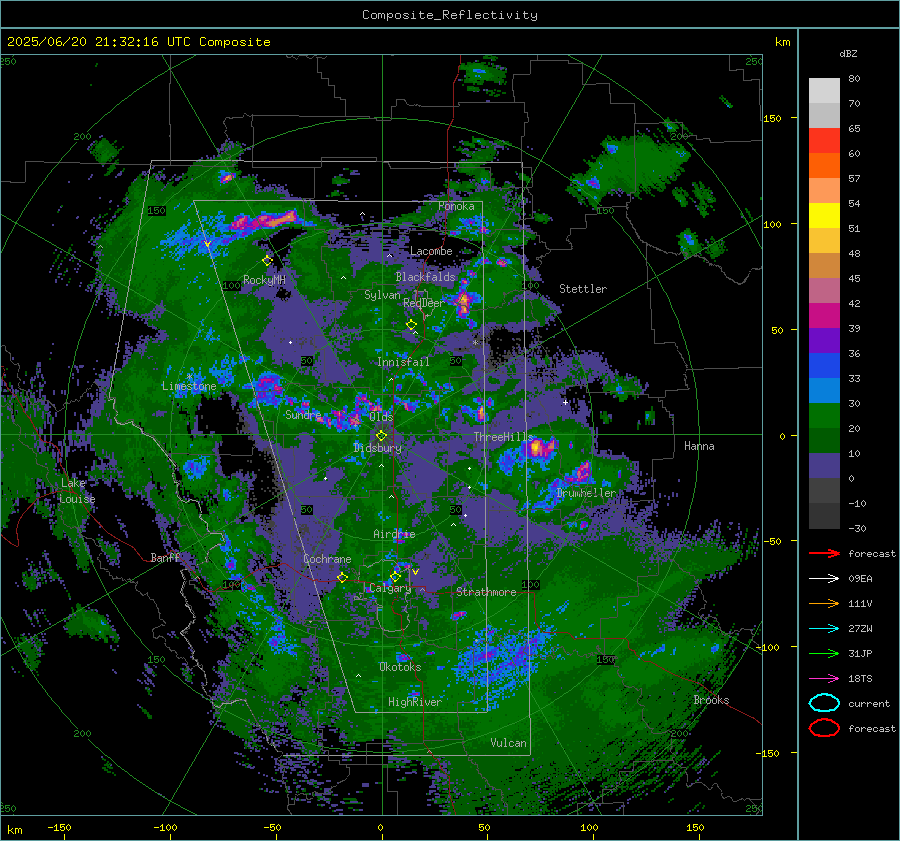Click the magenta 18TS arrow legend icon

pos(824,679)
